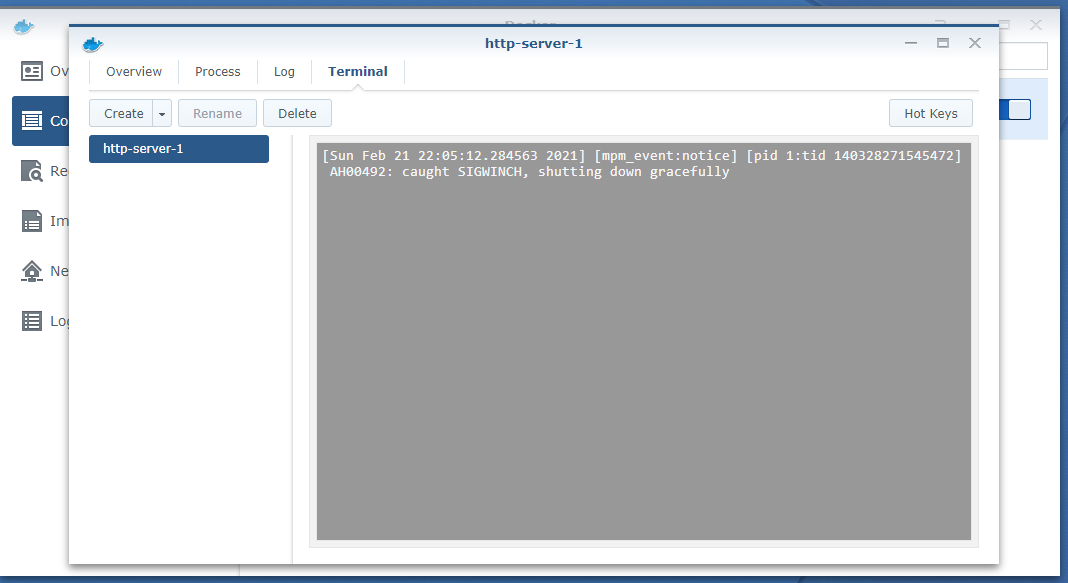Open the Hot Keys menu
This screenshot has height=583, width=1068.
[x=930, y=114]
